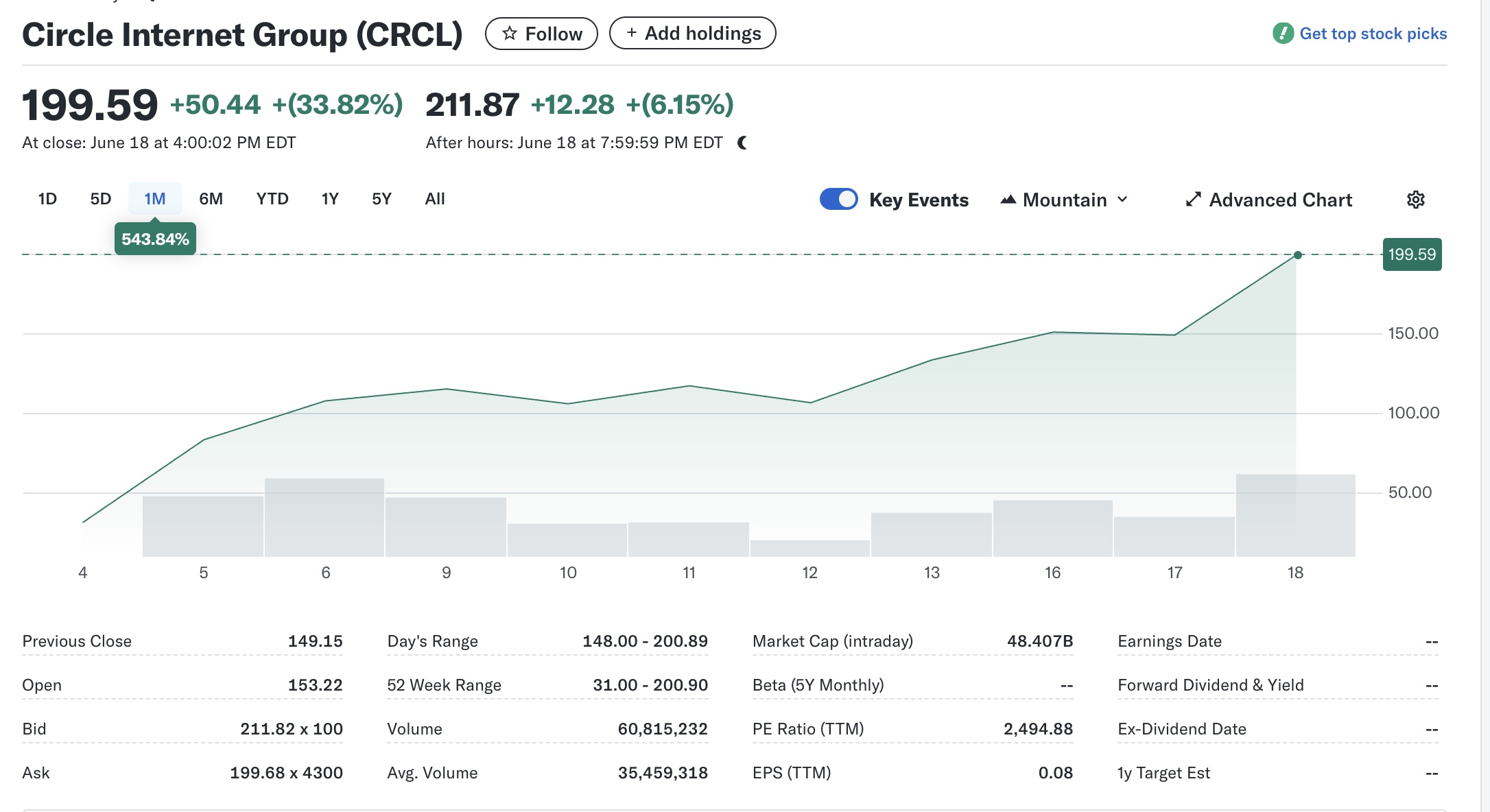Click Avg. Volume value 35,459,318

coord(663,773)
